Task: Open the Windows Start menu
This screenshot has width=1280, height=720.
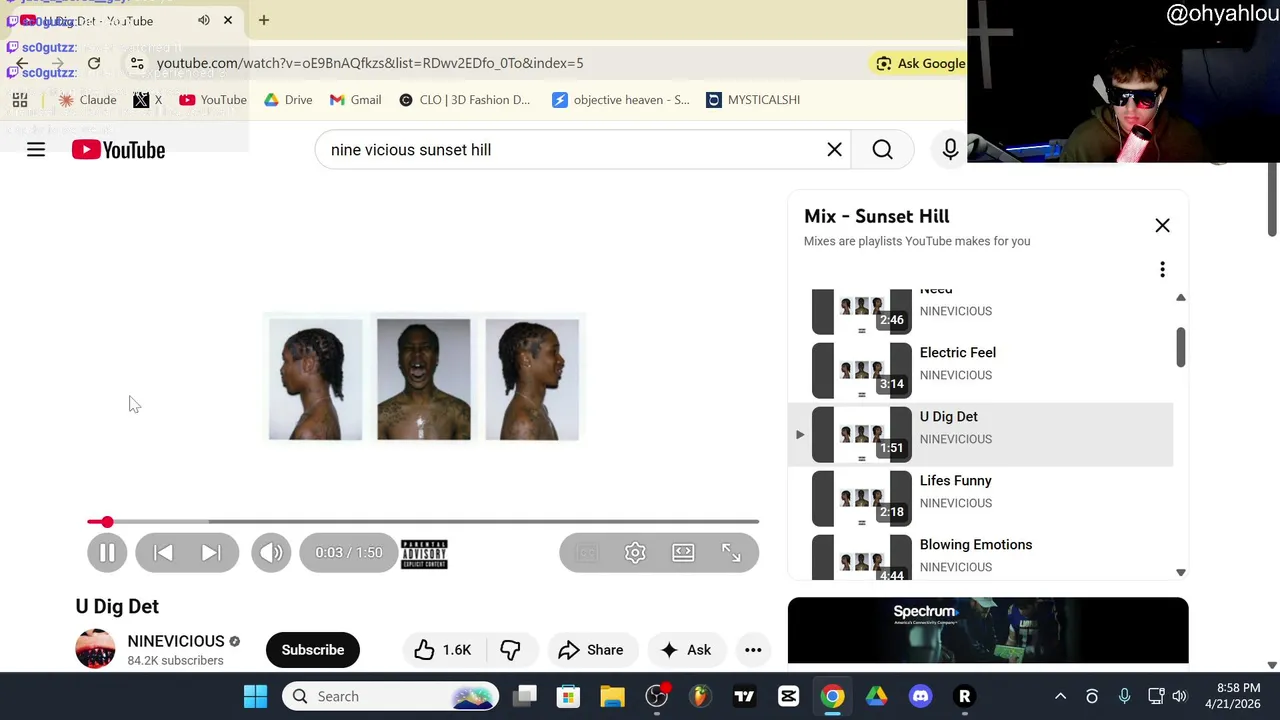Action: pyautogui.click(x=255, y=696)
